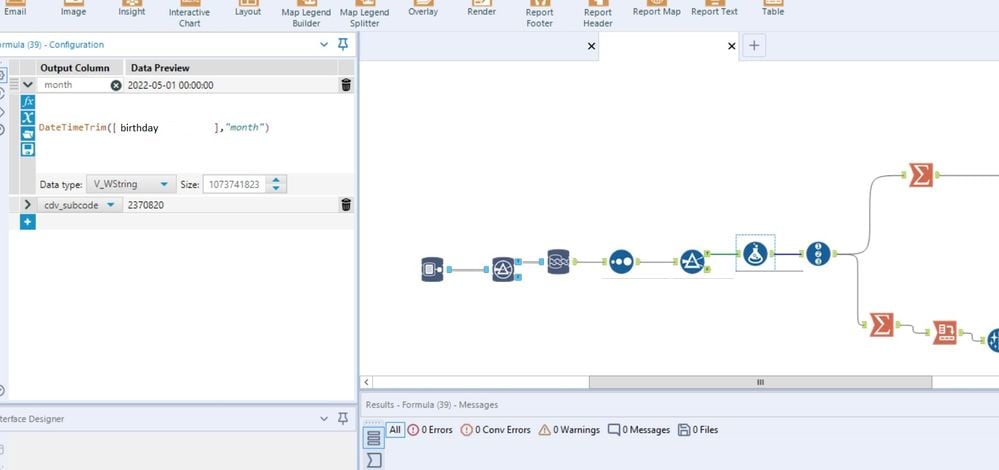
Task: Show All messages in the Results panel
Action: (395, 430)
